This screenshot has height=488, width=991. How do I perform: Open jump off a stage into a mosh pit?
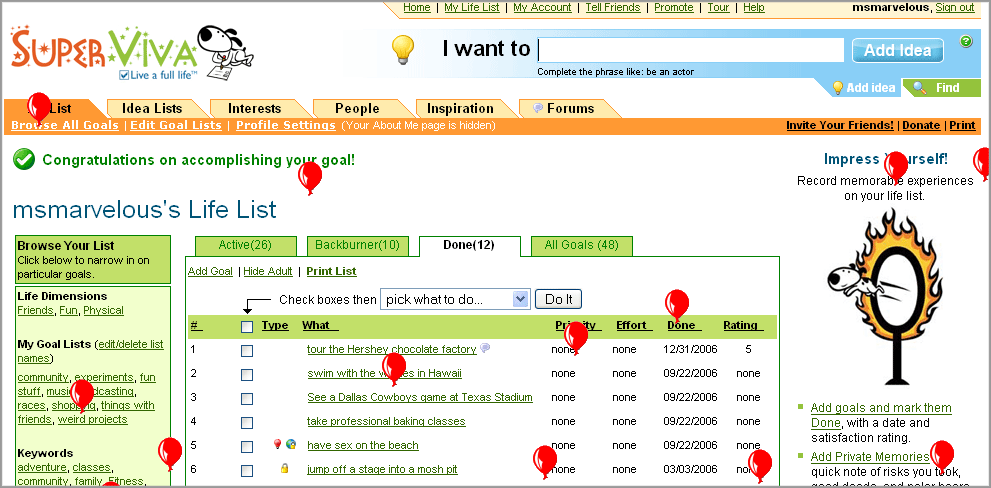coord(382,469)
